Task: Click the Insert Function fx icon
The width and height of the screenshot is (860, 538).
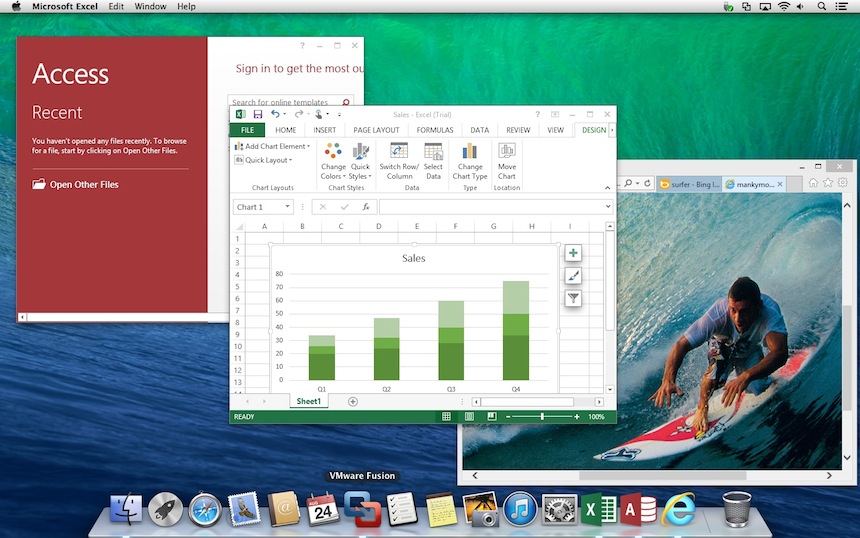Action: (x=365, y=207)
